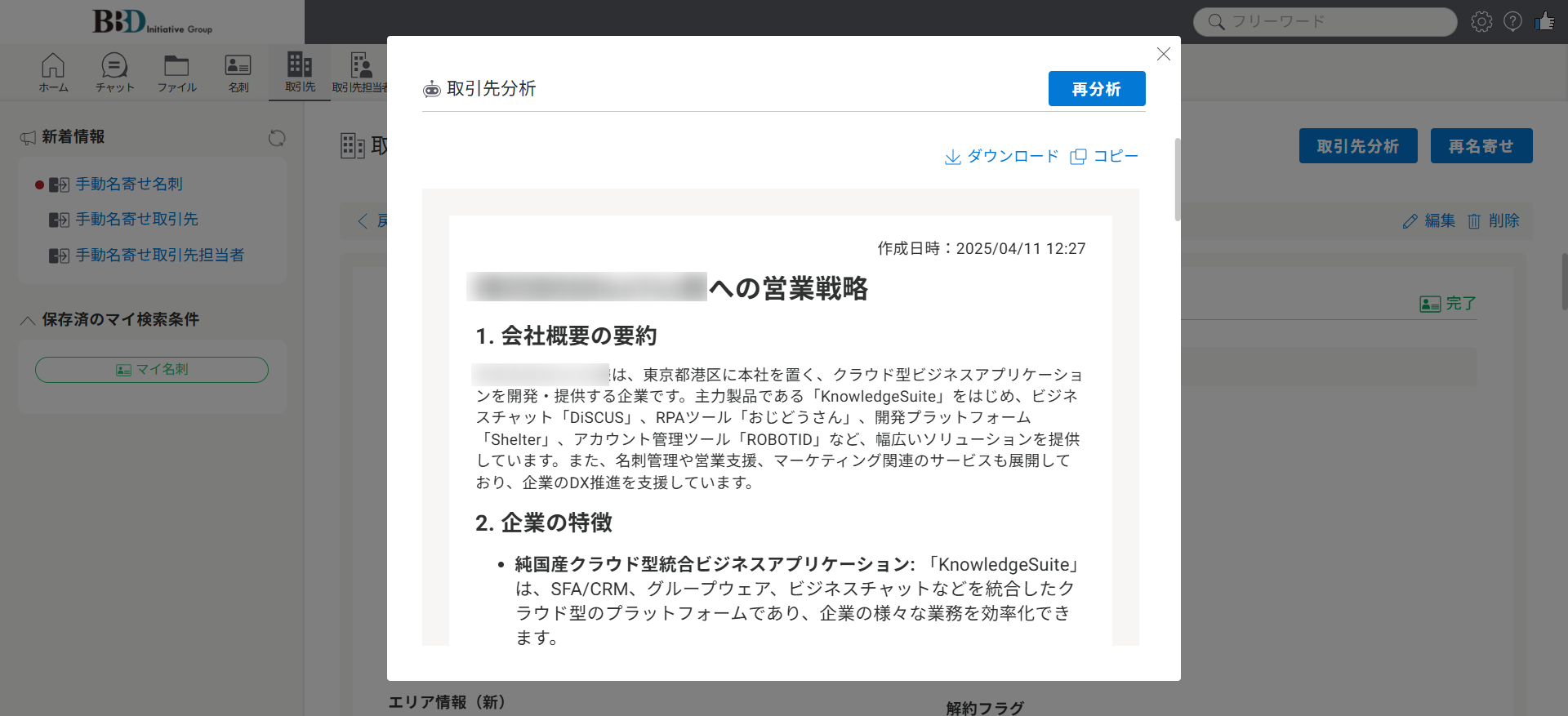This screenshot has height=716, width=1568.
Task: Click the heading 1. 会社概要の要約
Action: pos(566,336)
